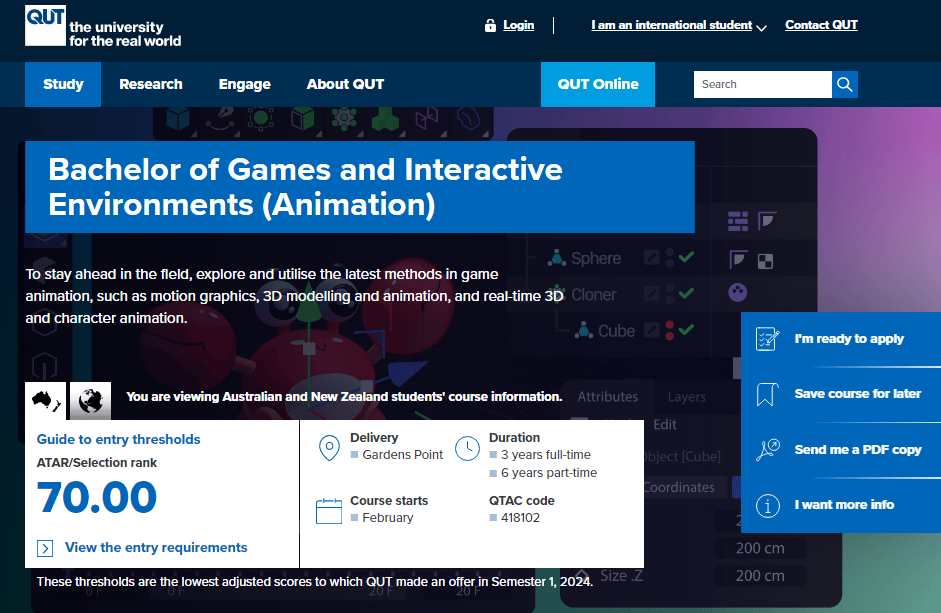Open the About QUT menu
Screen dimensions: 941x613
[345, 84]
